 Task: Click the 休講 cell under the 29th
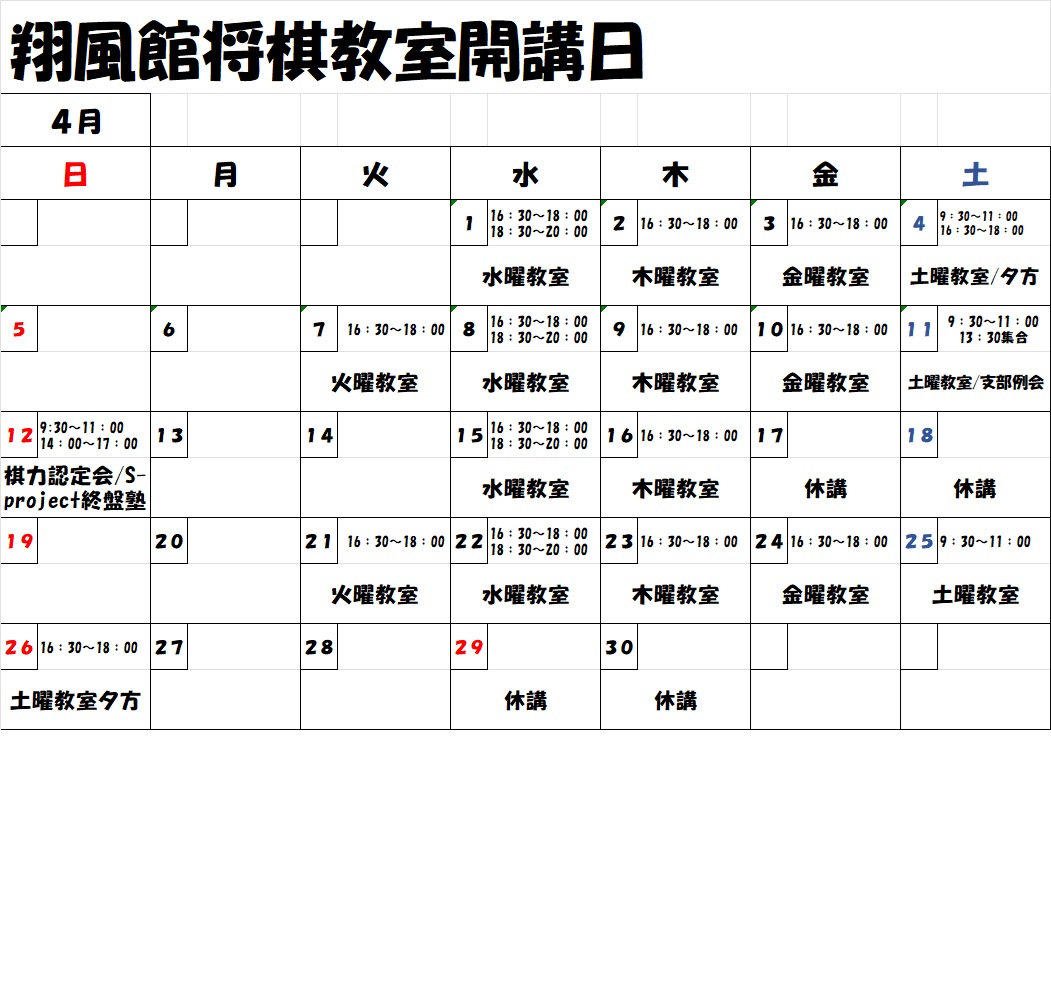(x=525, y=701)
